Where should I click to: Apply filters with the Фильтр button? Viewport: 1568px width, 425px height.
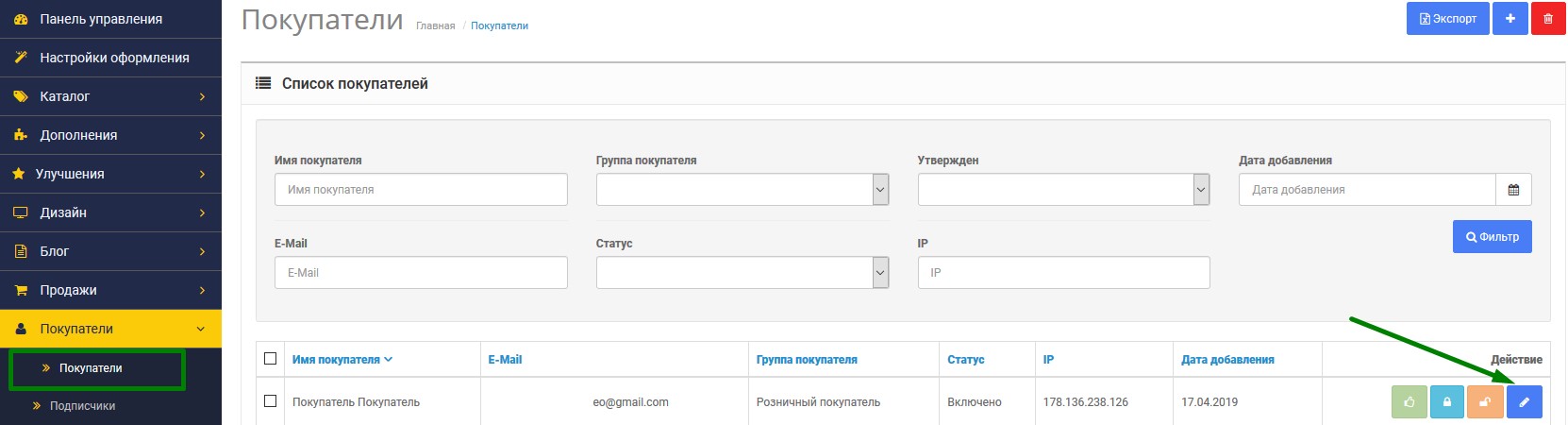(x=1492, y=237)
